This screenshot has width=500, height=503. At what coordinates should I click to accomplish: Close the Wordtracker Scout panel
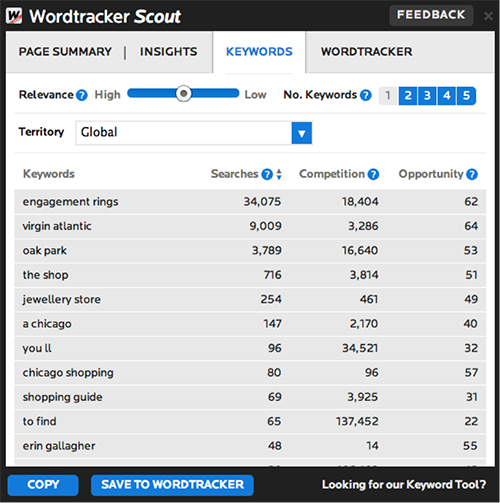[x=488, y=16]
